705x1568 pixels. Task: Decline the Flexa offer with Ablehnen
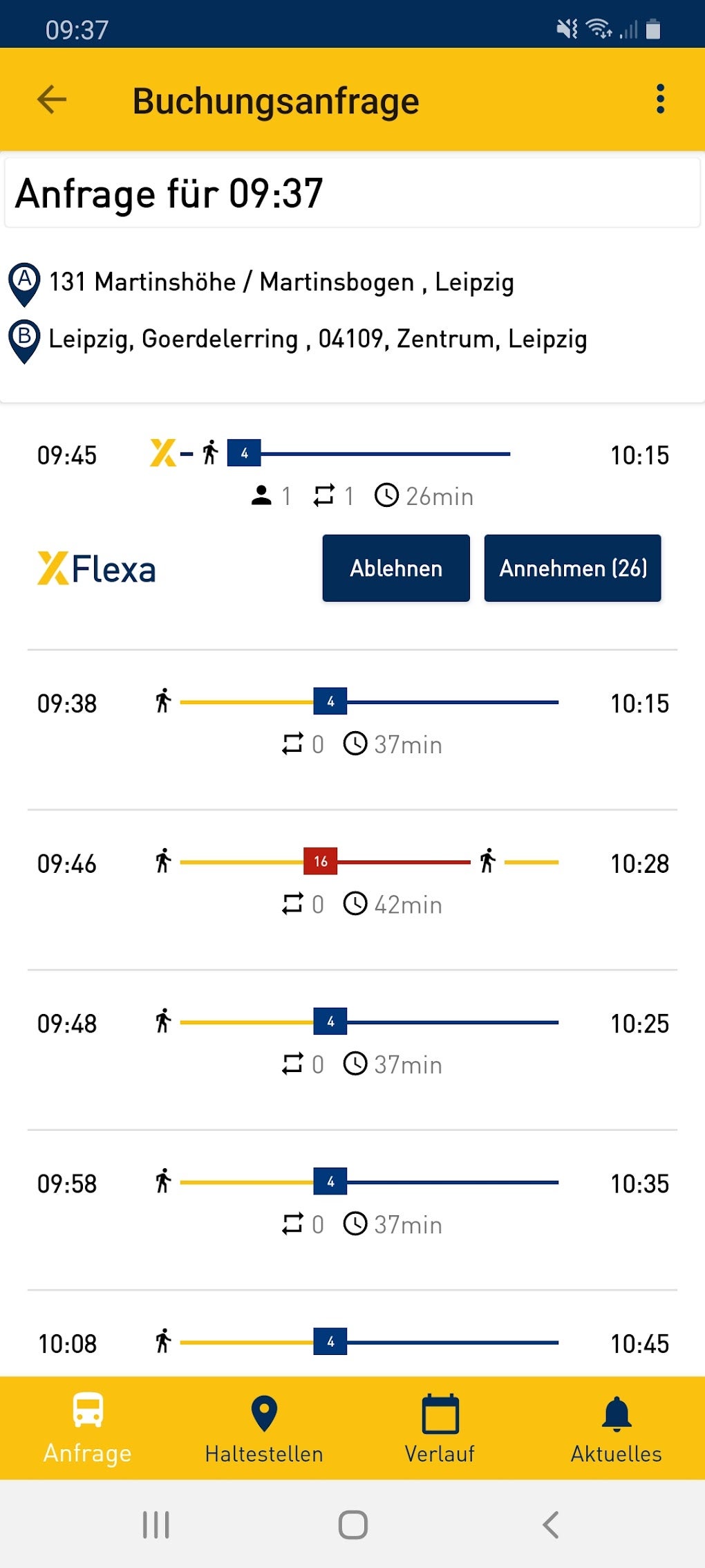pos(396,568)
